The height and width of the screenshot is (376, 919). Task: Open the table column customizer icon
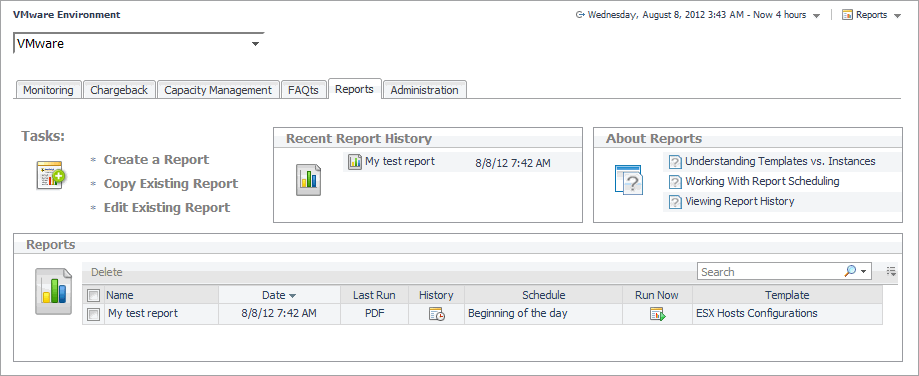pos(891,271)
